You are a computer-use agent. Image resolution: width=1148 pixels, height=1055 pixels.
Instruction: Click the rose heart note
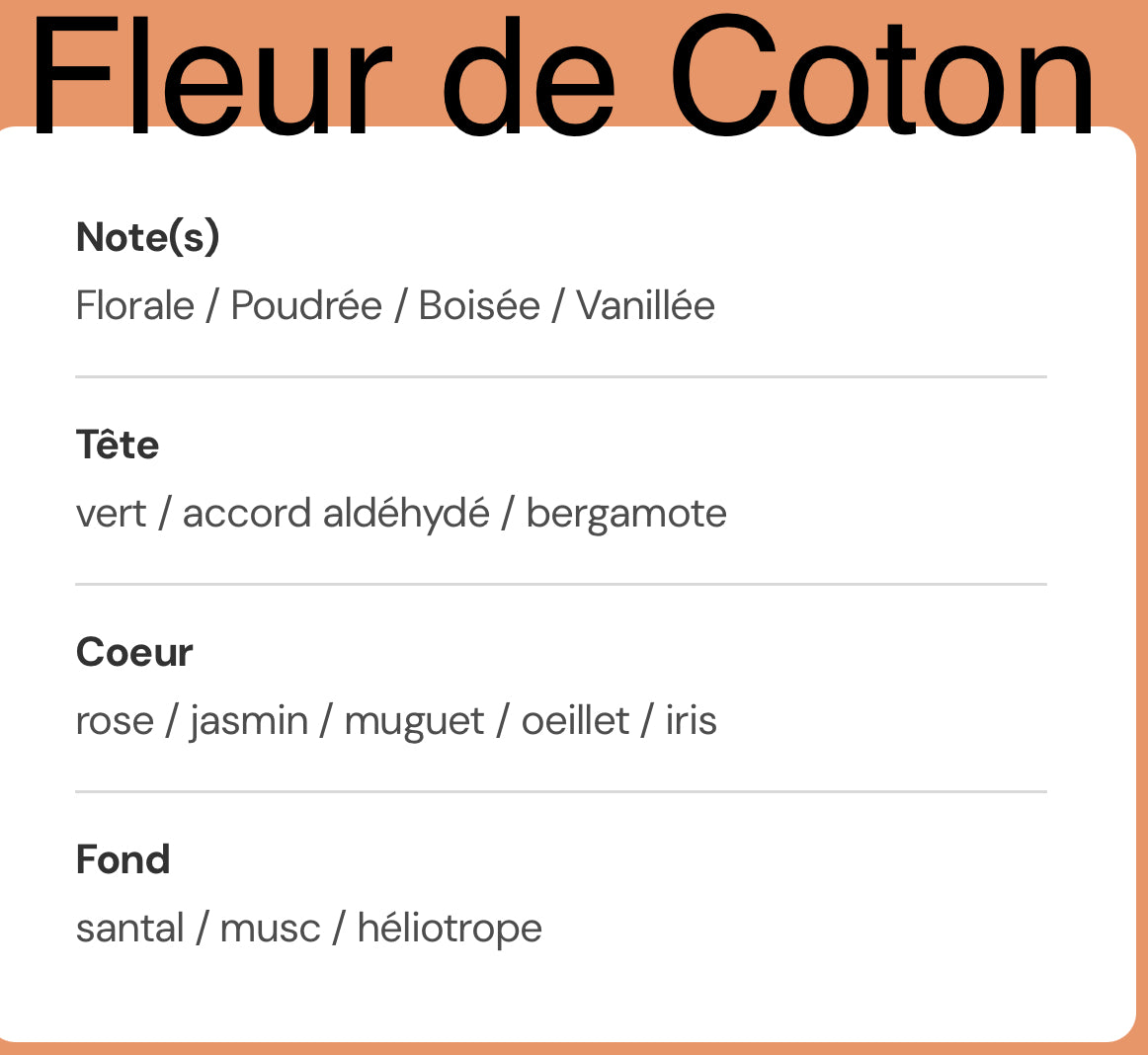pos(115,721)
